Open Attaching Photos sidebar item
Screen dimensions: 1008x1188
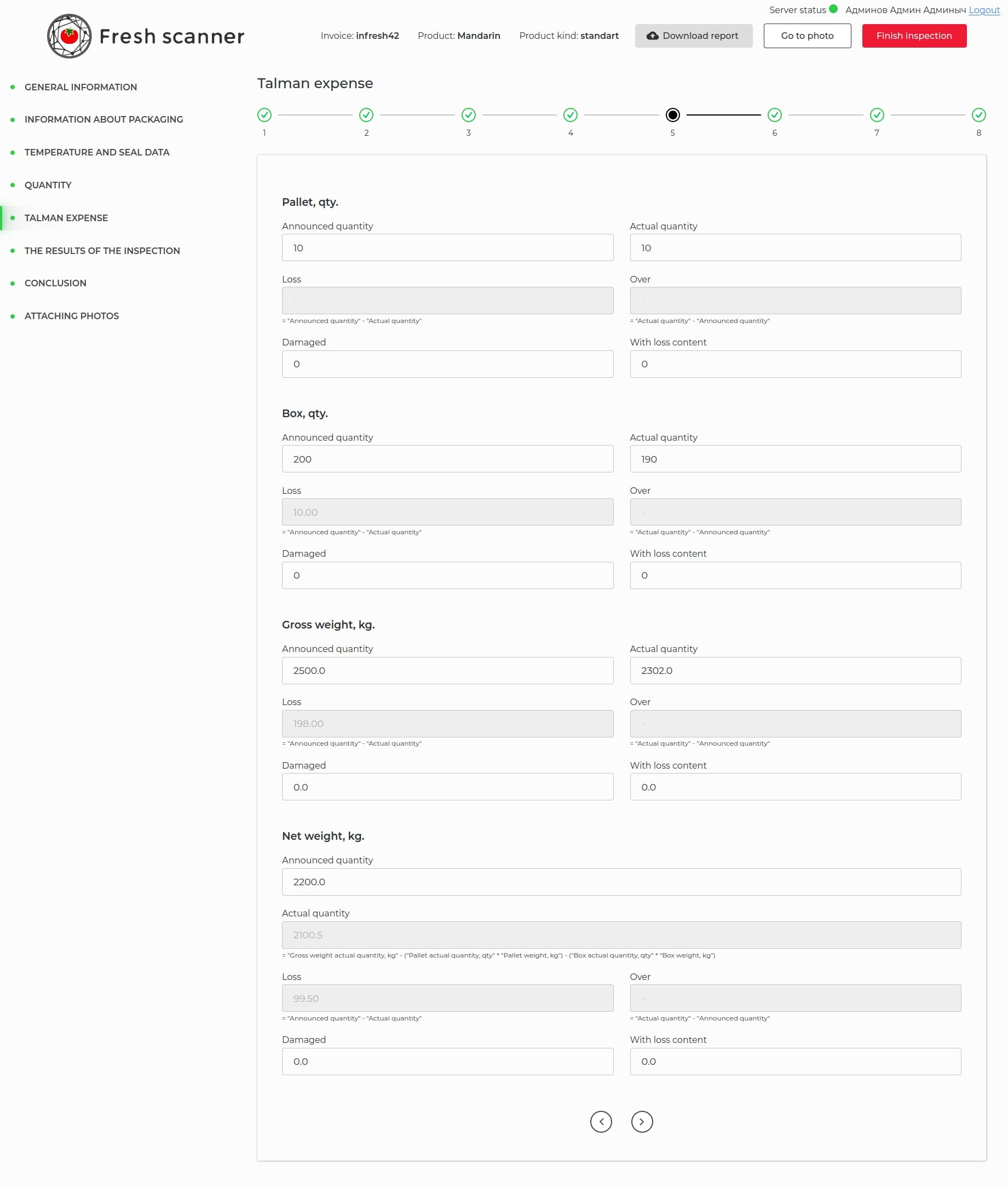click(x=71, y=316)
